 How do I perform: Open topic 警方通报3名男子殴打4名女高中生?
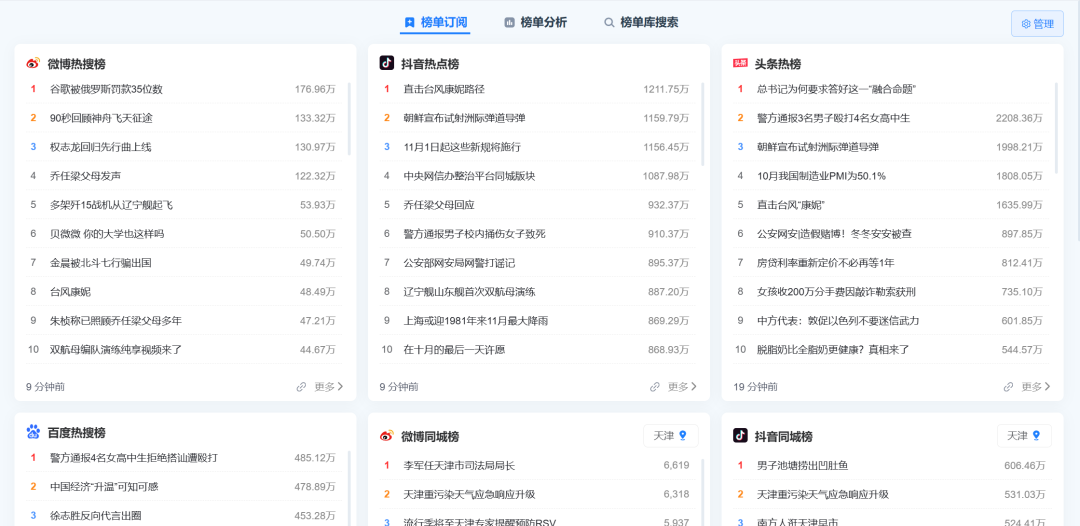[833, 118]
